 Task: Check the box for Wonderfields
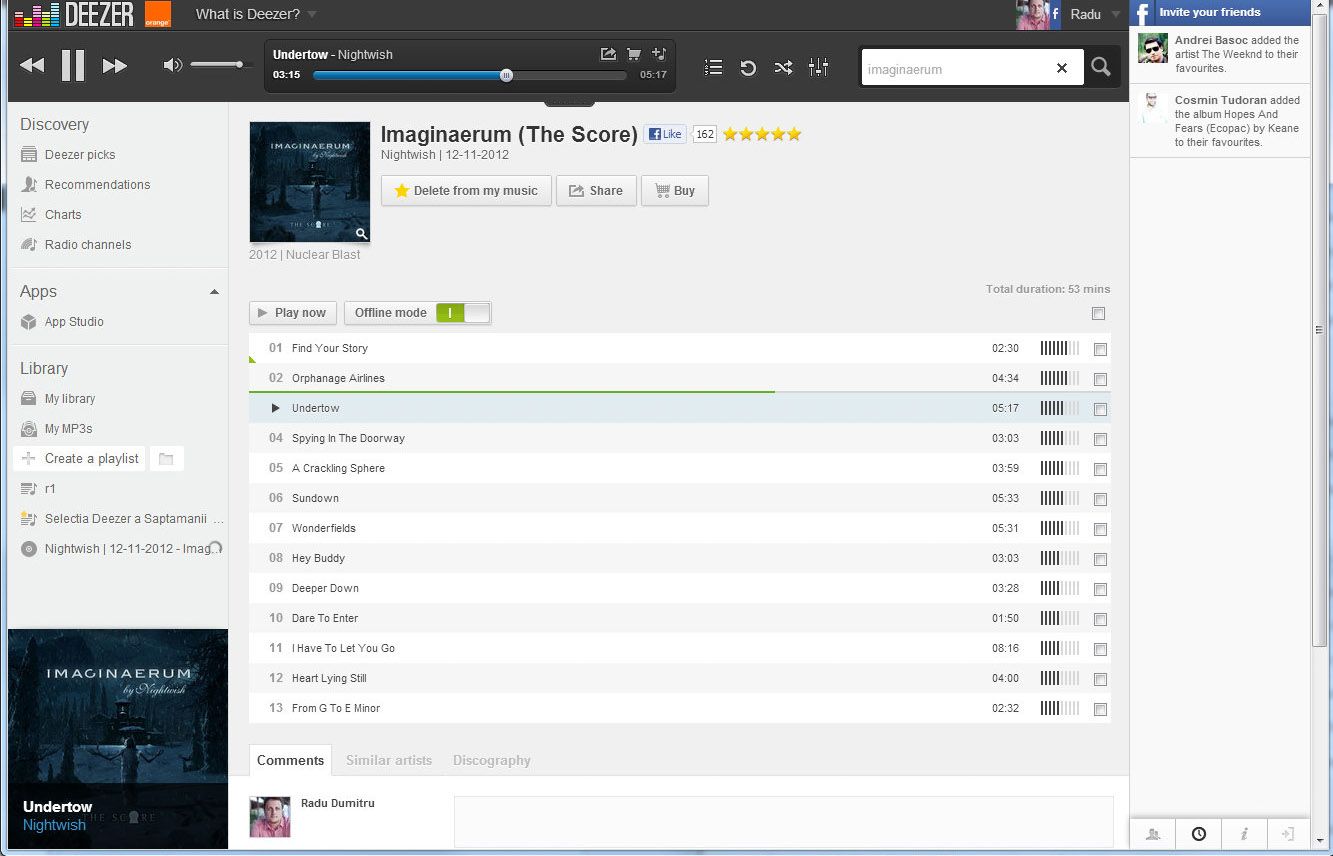tap(1101, 530)
